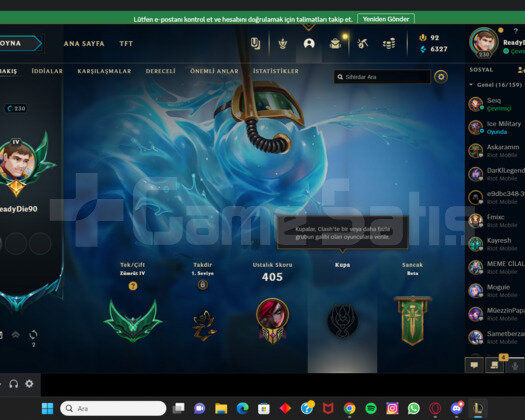Image resolution: width=525 pixels, height=420 pixels.
Task: Select friend Askaramm
Action: [496, 151]
